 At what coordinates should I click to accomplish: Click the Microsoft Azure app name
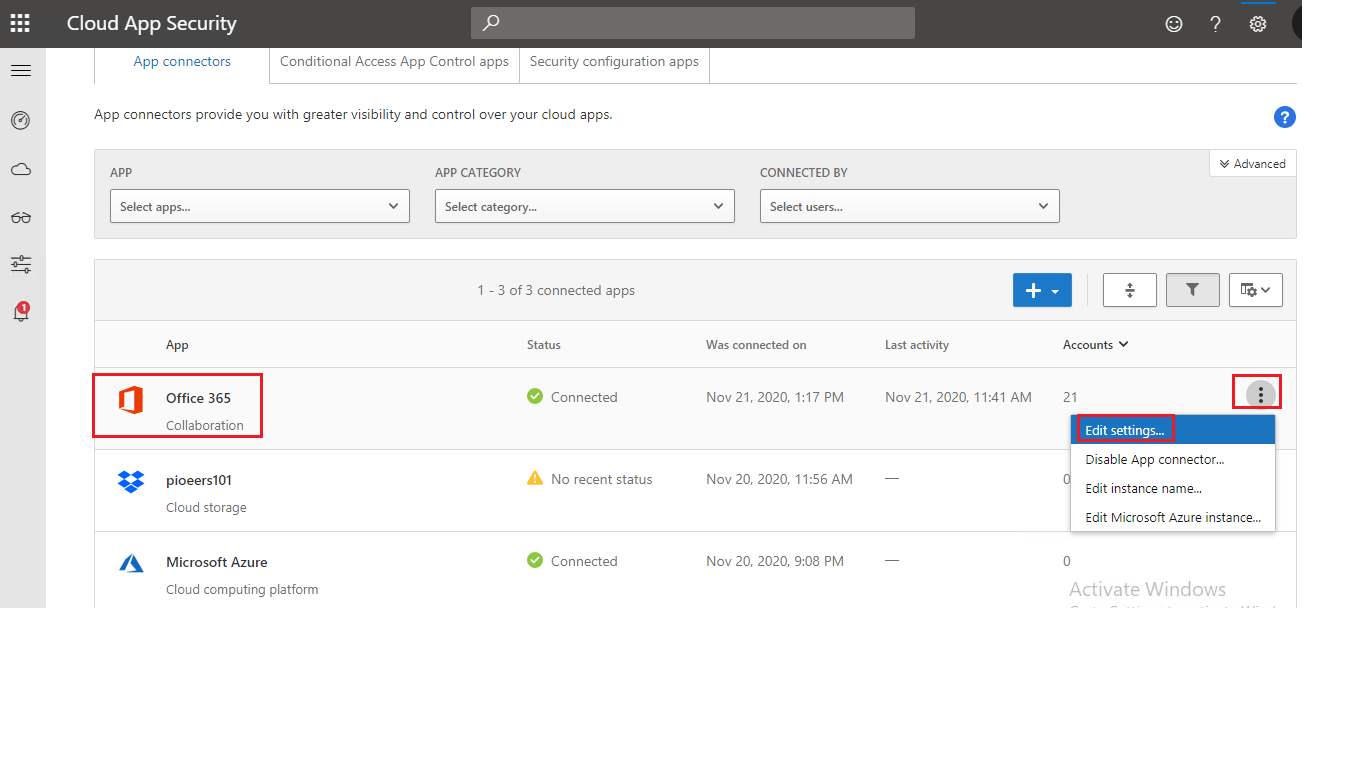(x=216, y=562)
